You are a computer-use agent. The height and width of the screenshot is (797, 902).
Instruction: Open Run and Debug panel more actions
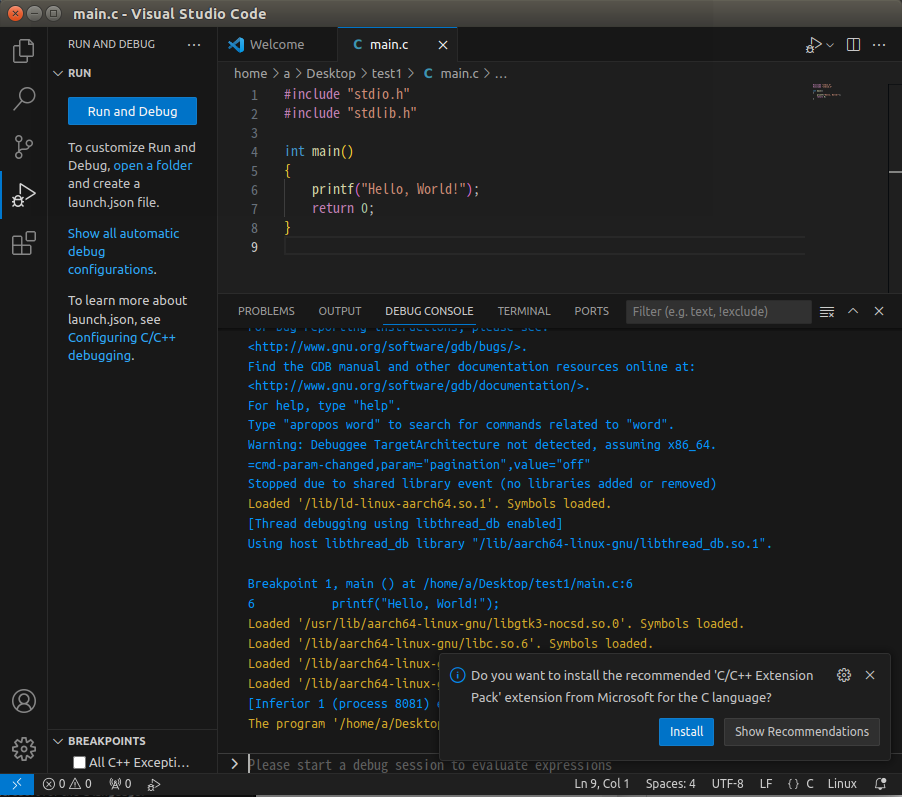coord(194,44)
